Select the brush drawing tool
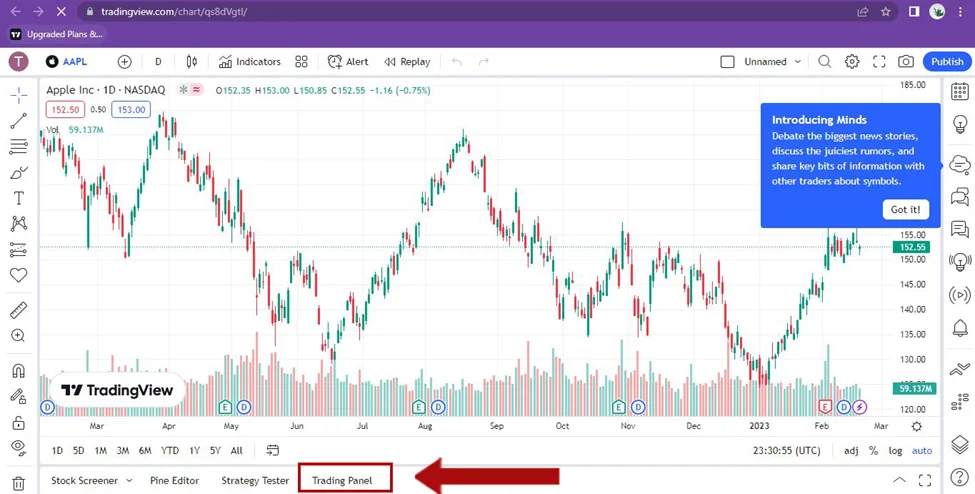Image resolution: width=975 pixels, height=494 pixels. 19,172
